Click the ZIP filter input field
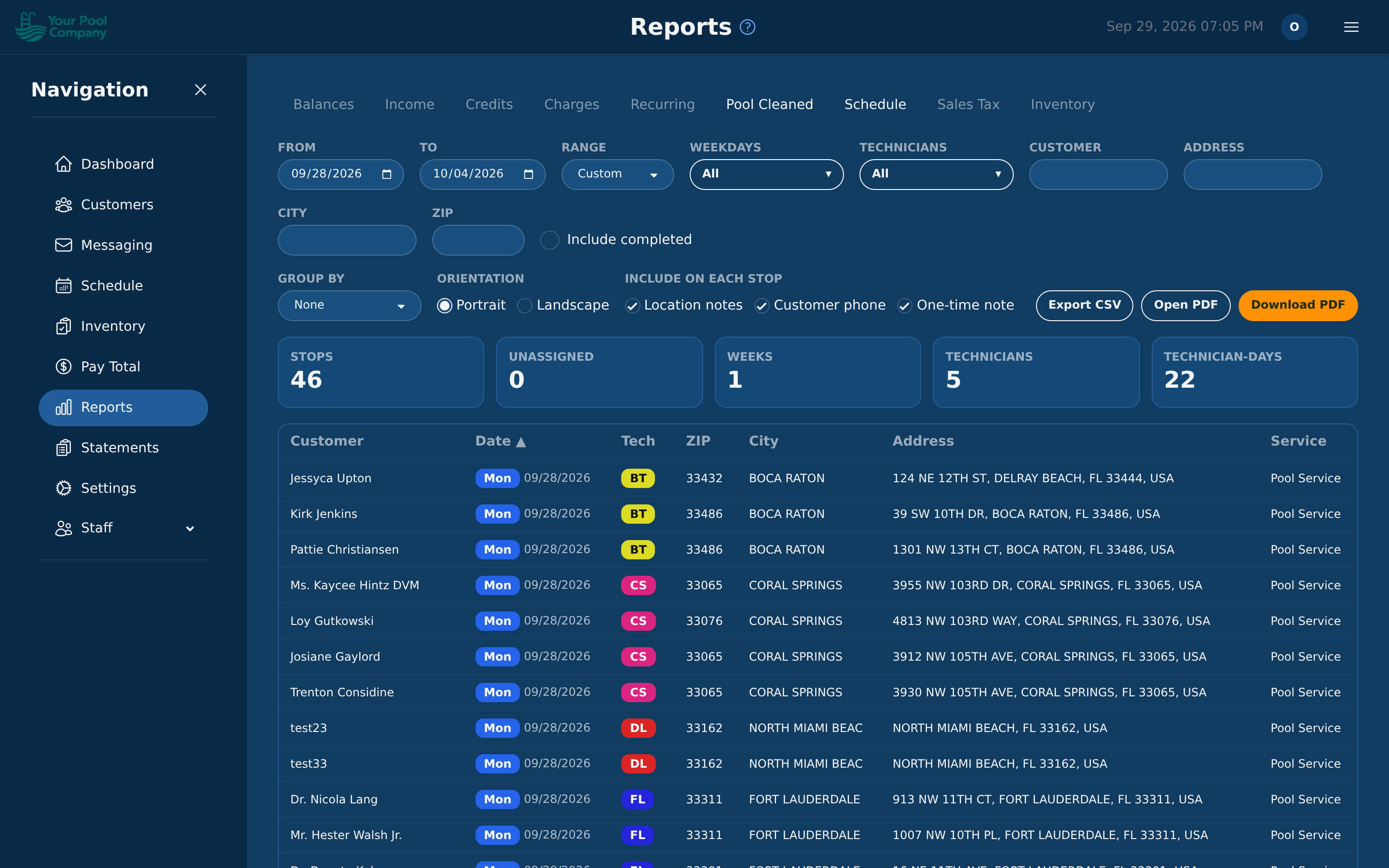1389x868 pixels. (x=477, y=240)
